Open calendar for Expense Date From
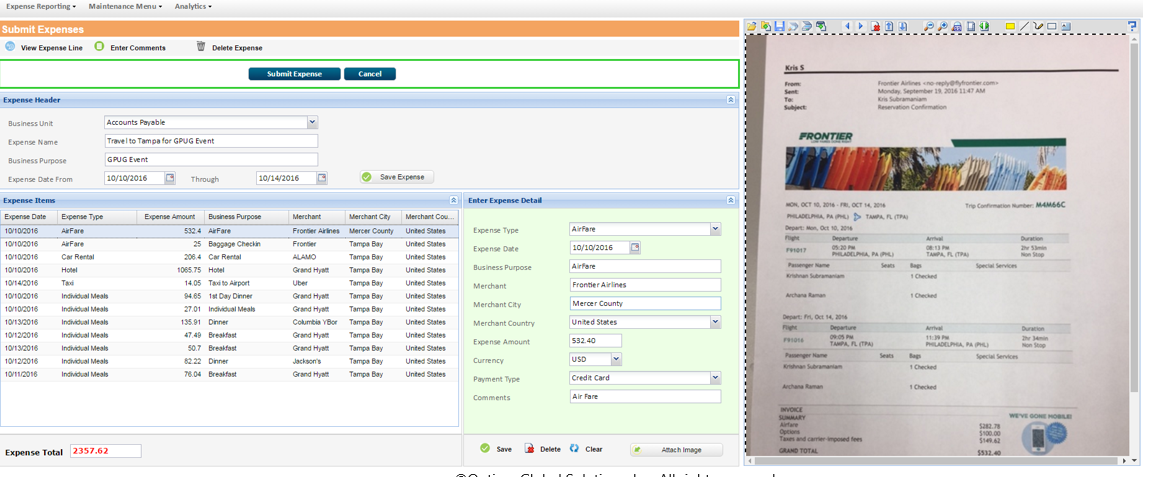Image resolution: width=1150 pixels, height=477 pixels. click(x=169, y=178)
